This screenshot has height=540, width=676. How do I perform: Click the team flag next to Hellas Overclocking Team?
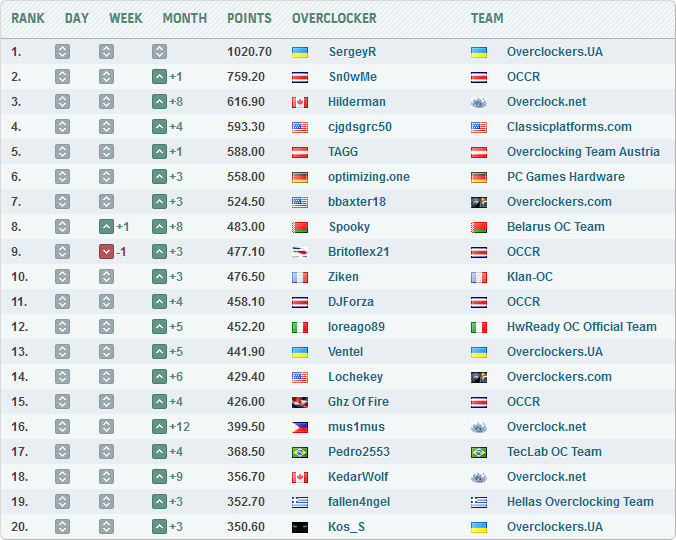pyautogui.click(x=479, y=502)
